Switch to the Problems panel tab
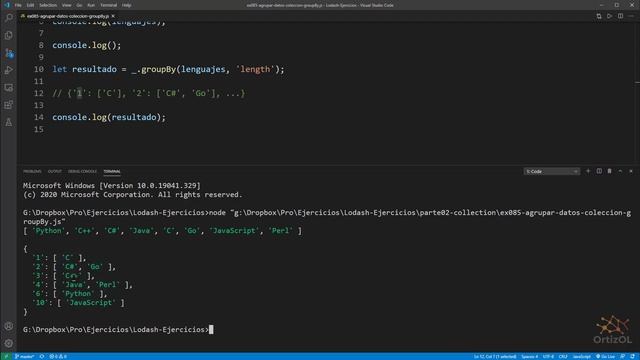The image size is (640, 360). click(32, 171)
